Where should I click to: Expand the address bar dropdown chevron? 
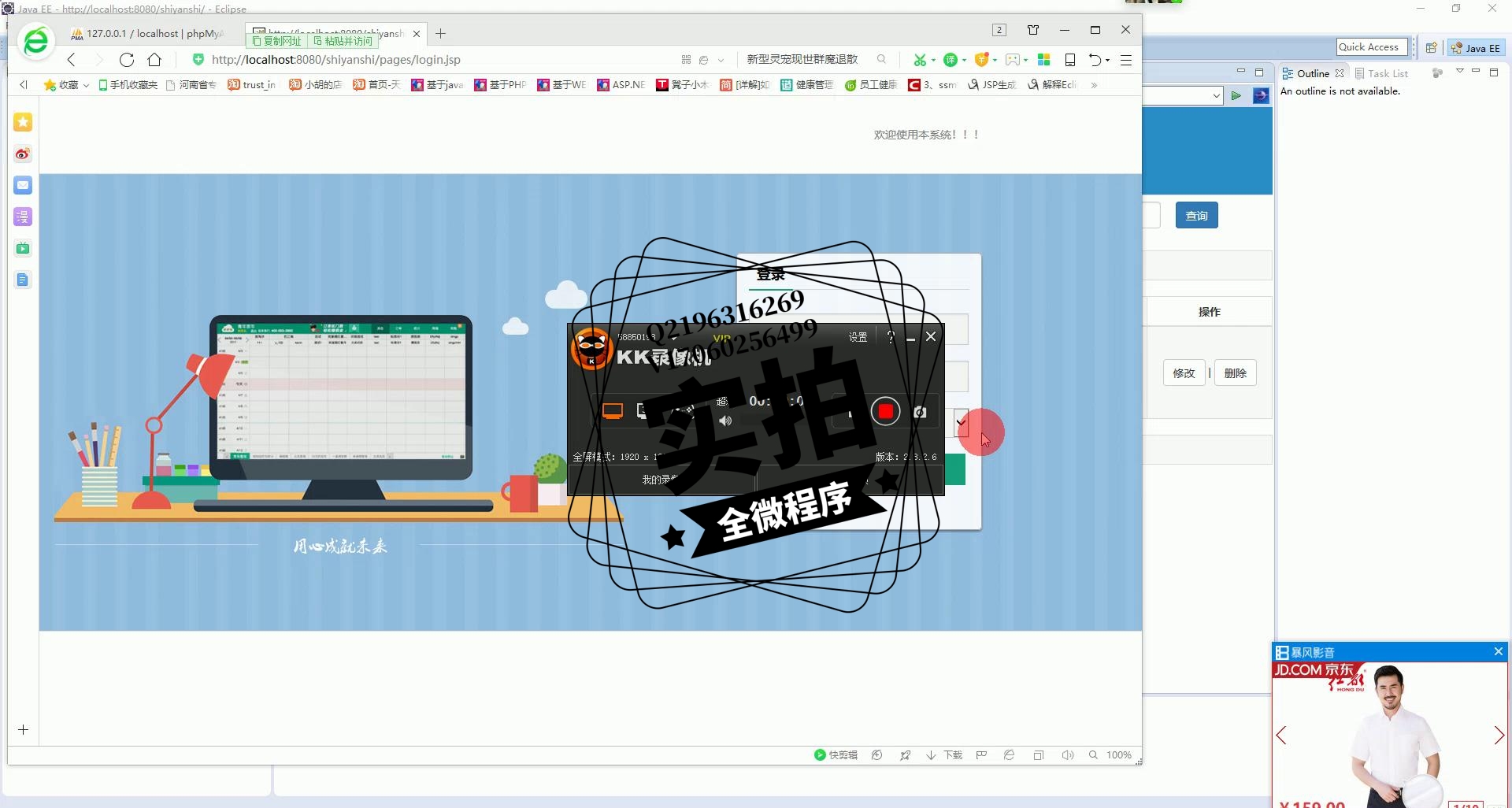coord(721,60)
